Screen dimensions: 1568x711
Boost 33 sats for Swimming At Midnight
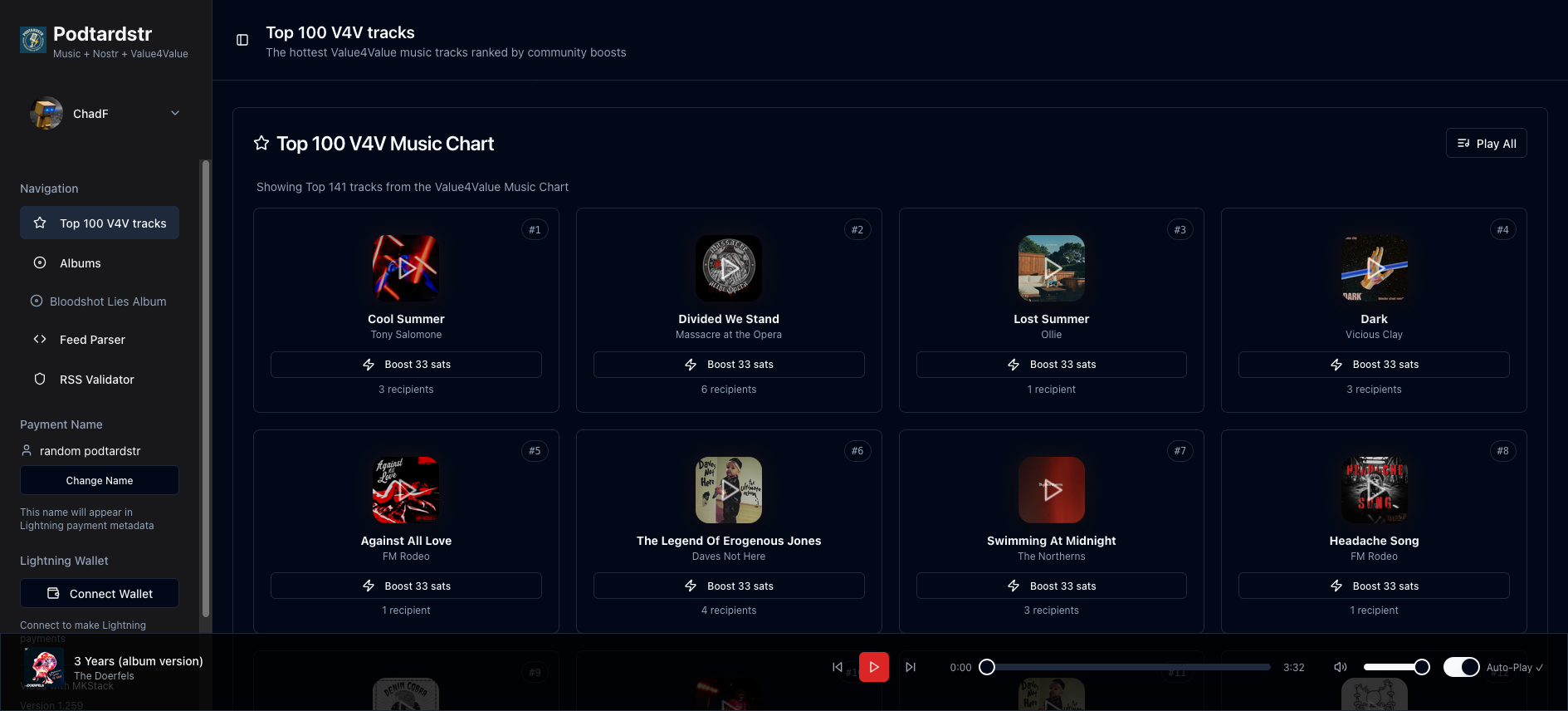[1052, 586]
